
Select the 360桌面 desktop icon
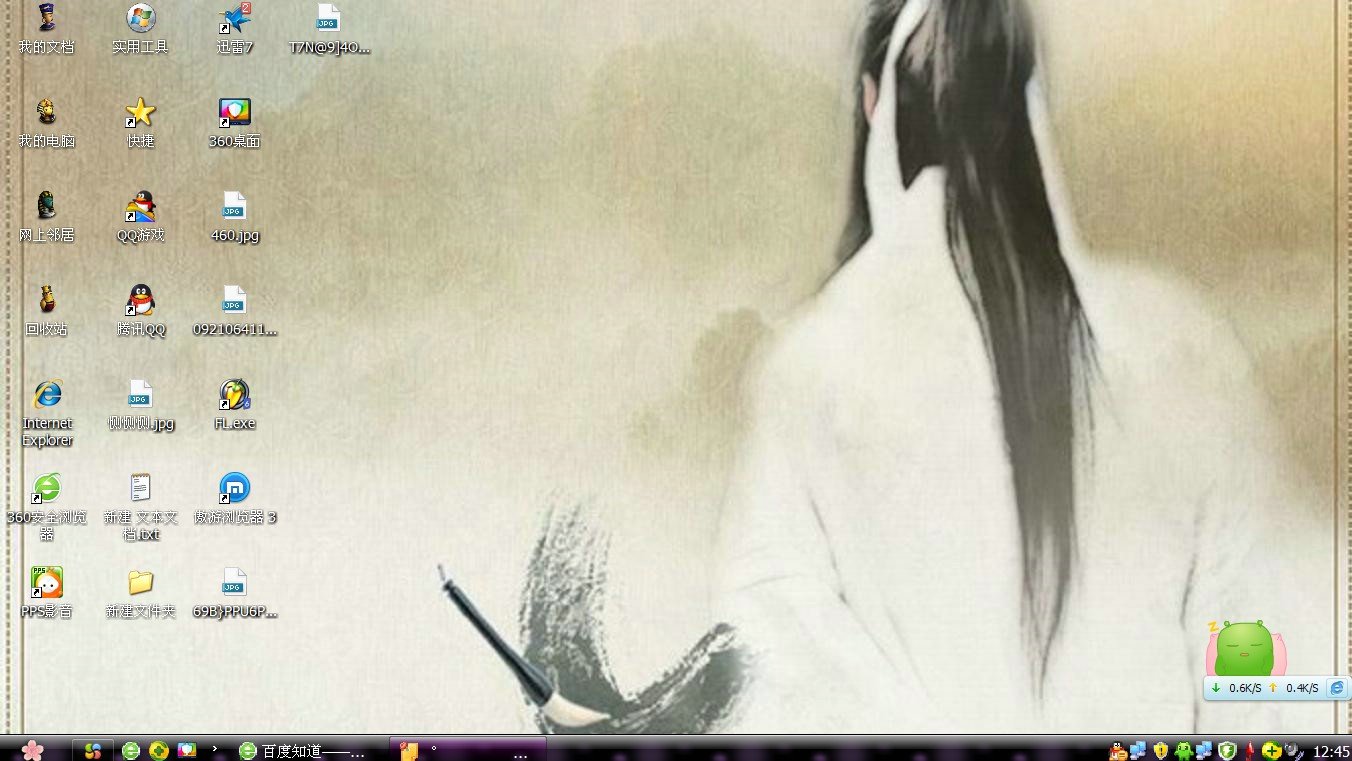click(x=234, y=113)
